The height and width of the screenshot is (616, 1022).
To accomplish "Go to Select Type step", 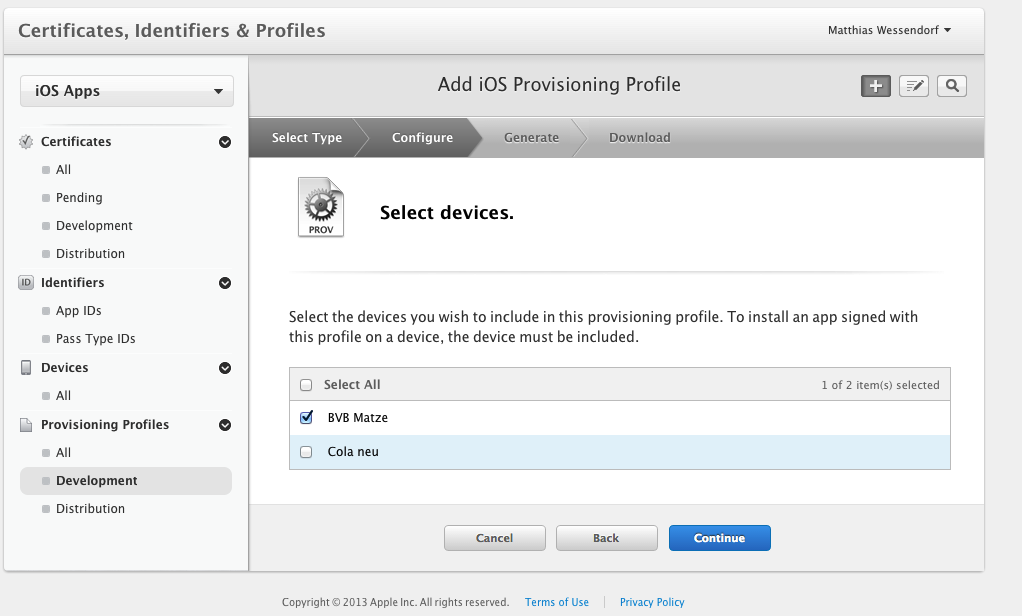I will [x=307, y=138].
